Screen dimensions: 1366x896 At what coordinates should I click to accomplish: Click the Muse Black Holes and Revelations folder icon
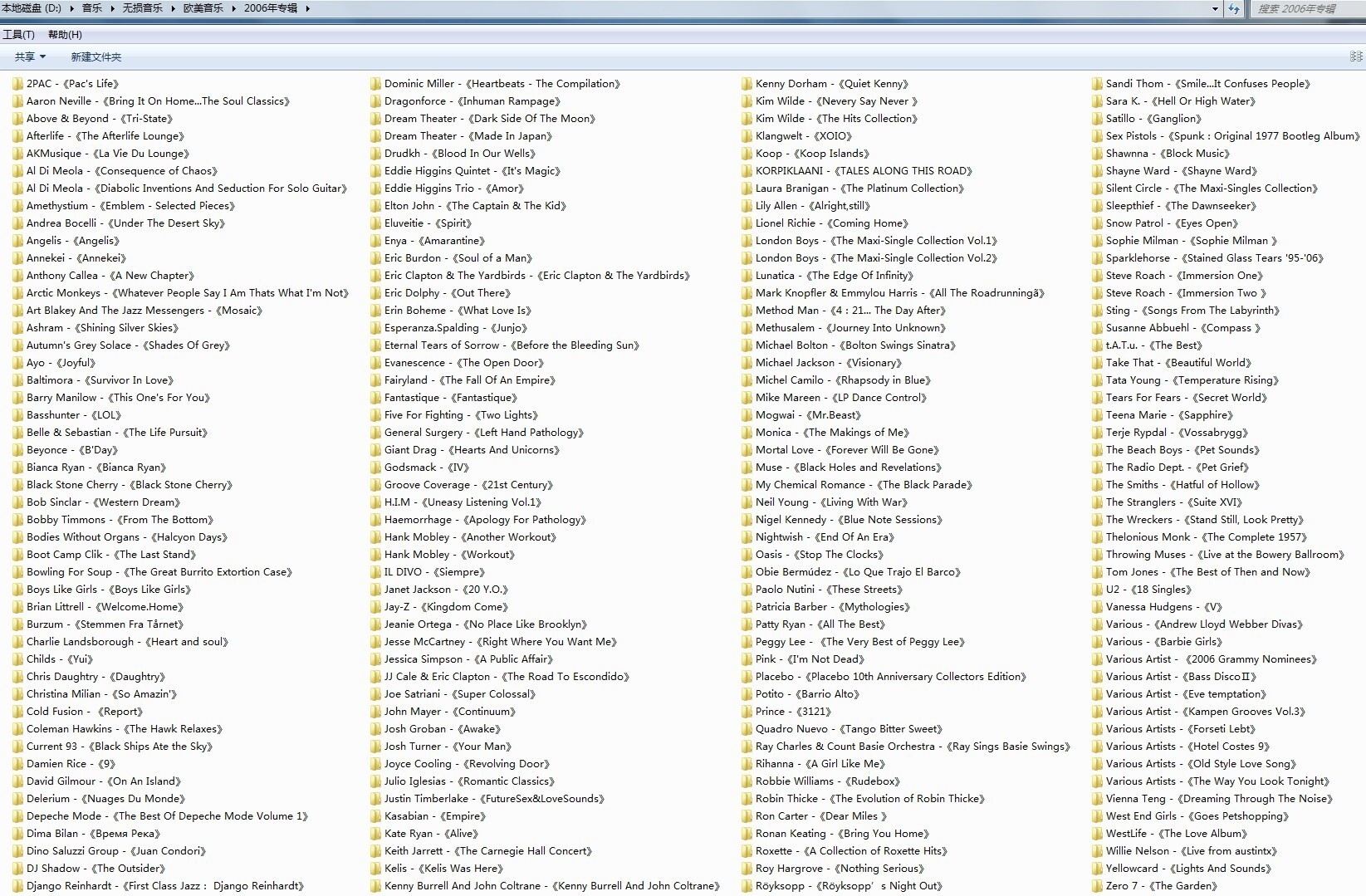pyautogui.click(x=747, y=468)
